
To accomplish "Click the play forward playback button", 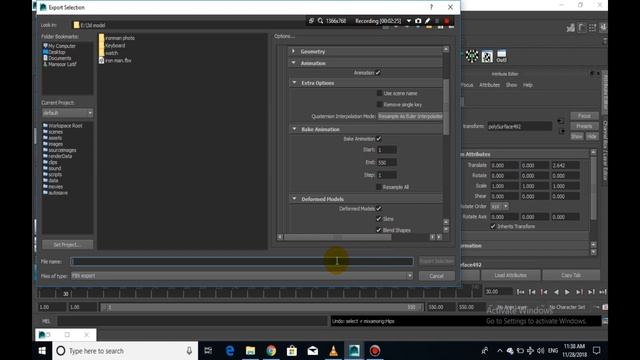I will (x=567, y=292).
